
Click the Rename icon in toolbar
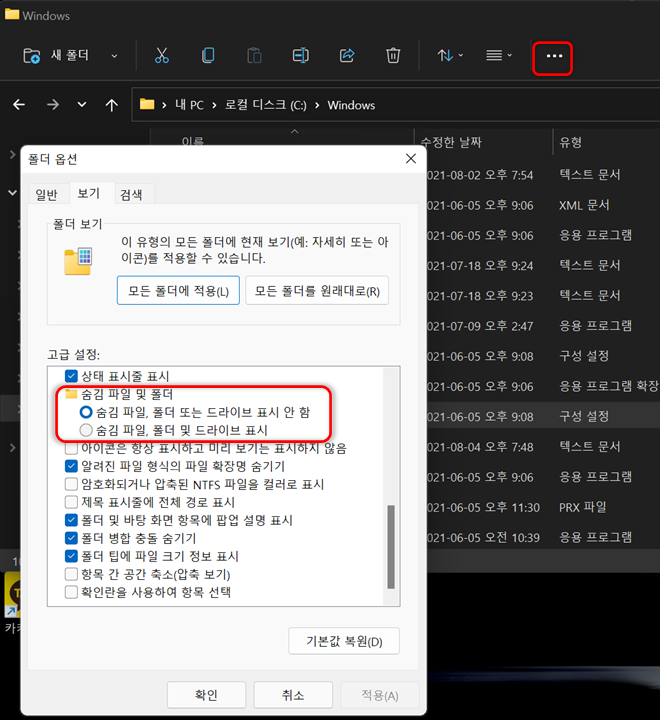300,56
